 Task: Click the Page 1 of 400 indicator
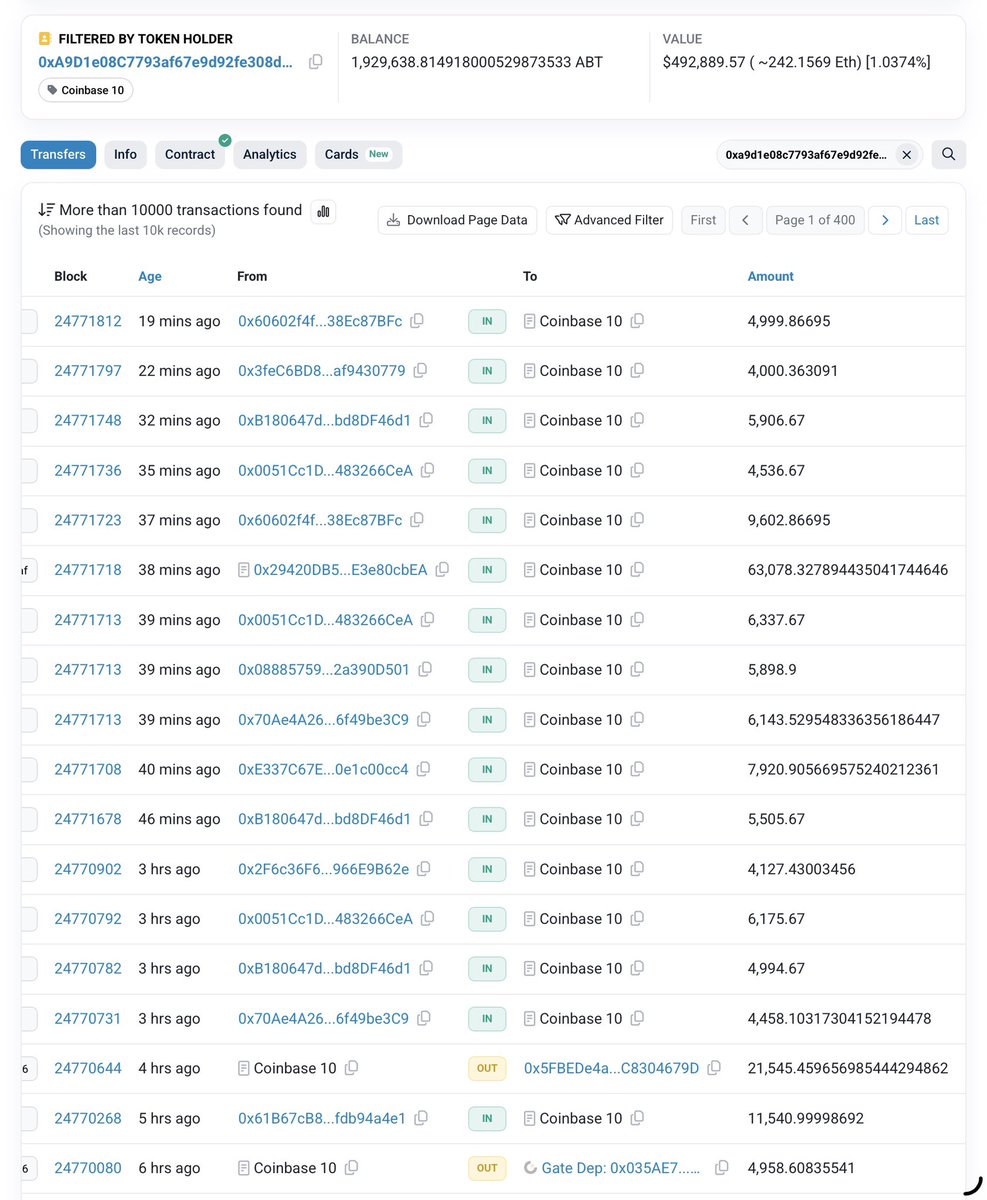tap(815, 220)
